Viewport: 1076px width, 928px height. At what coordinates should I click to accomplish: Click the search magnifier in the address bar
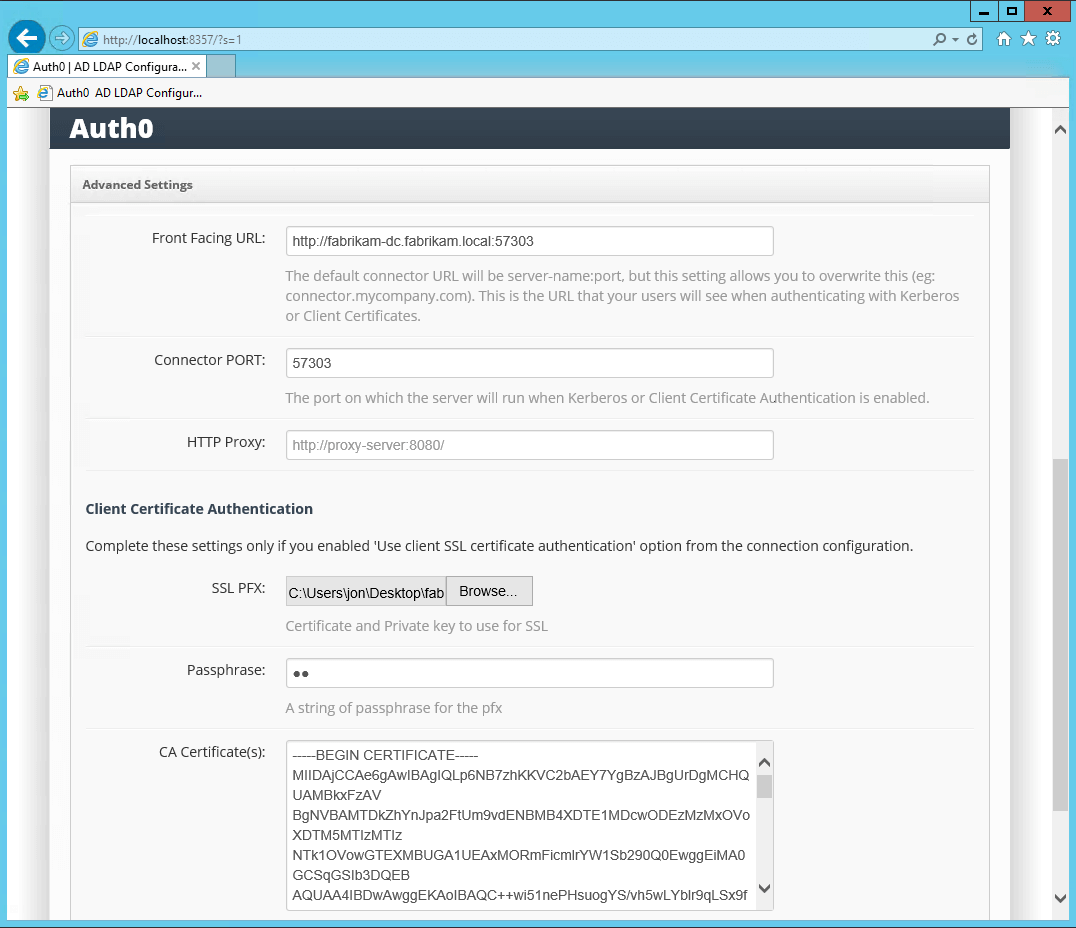(x=942, y=38)
